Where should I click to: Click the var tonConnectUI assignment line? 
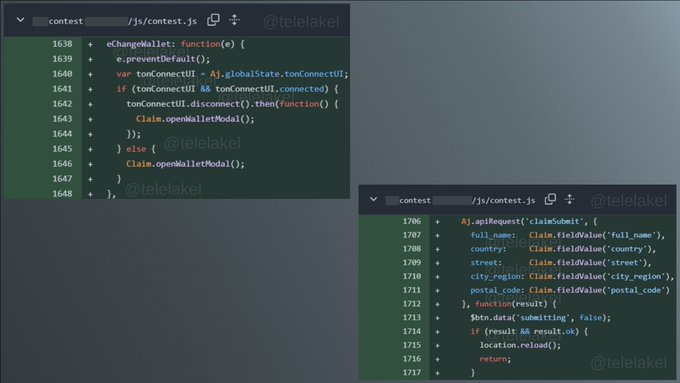tap(232, 74)
